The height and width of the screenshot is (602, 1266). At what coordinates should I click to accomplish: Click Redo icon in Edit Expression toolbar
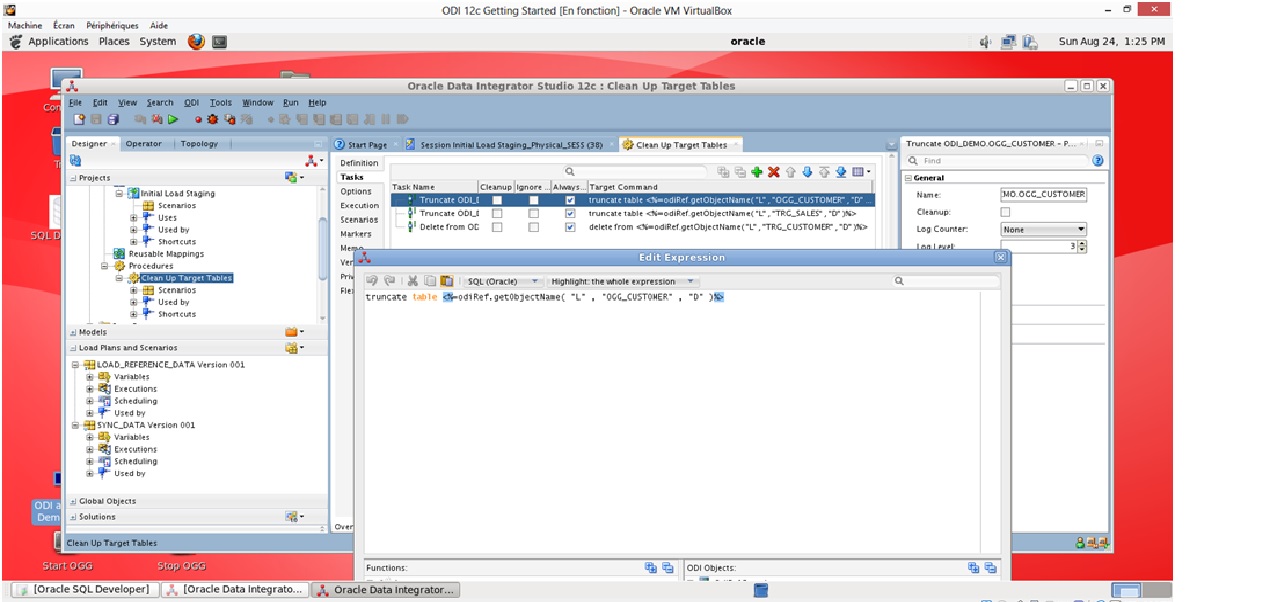point(390,281)
